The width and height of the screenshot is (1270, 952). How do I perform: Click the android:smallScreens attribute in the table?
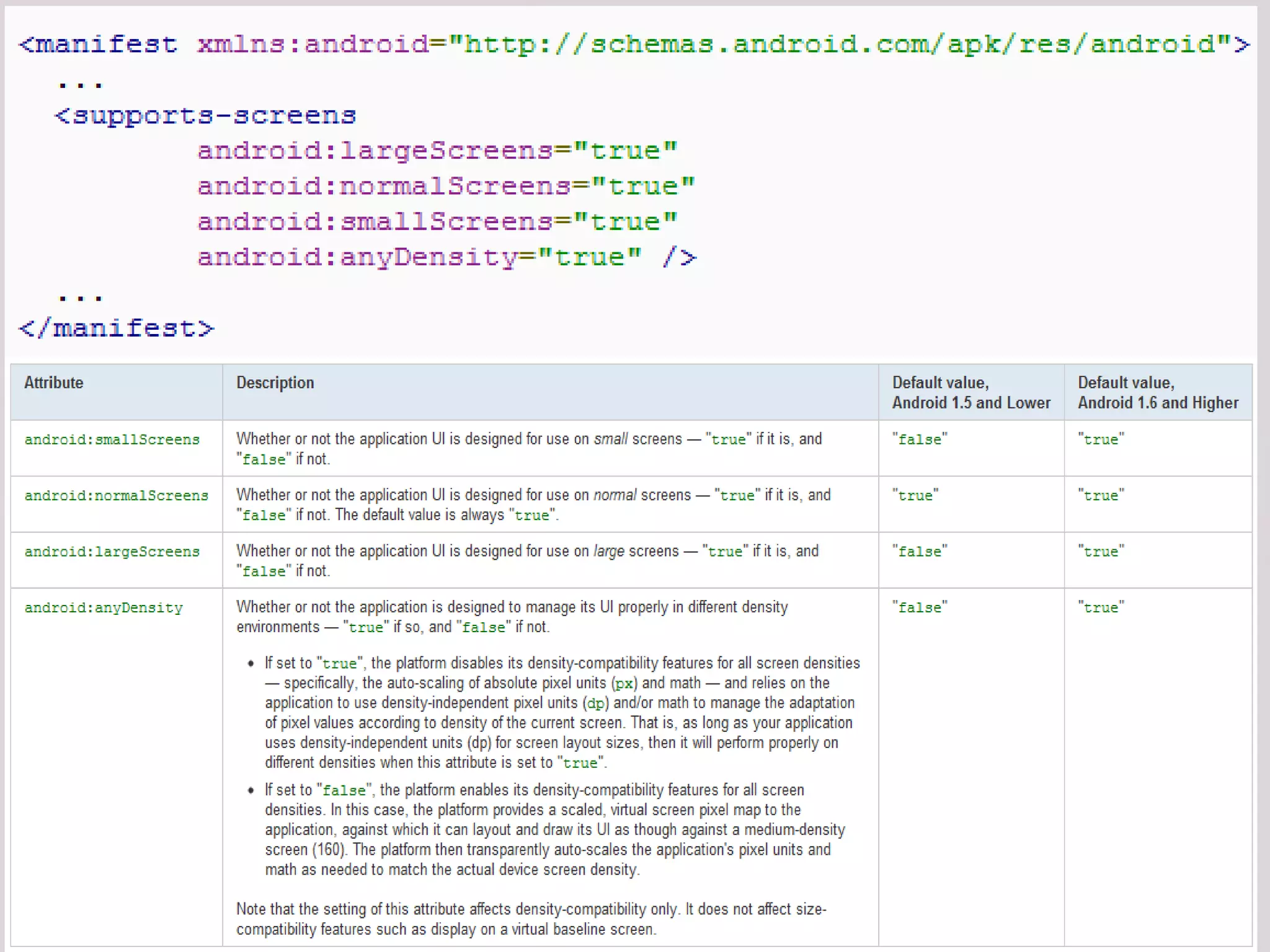[112, 439]
